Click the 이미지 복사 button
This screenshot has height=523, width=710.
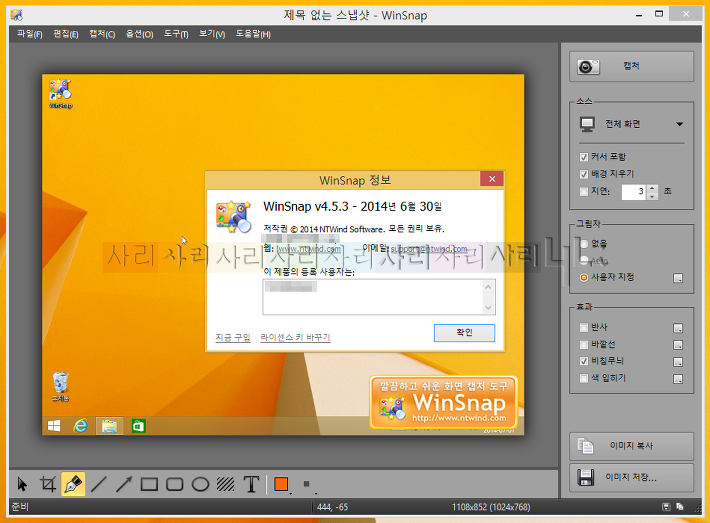(631, 446)
